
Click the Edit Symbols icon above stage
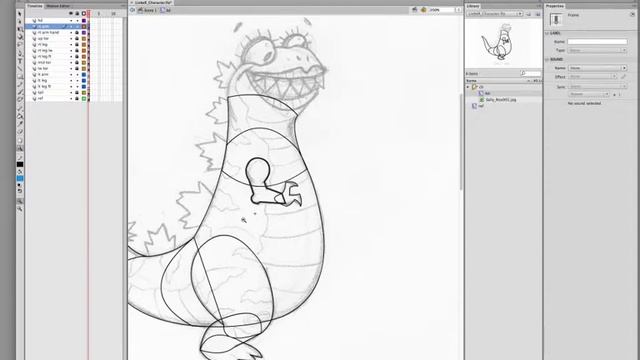point(424,10)
